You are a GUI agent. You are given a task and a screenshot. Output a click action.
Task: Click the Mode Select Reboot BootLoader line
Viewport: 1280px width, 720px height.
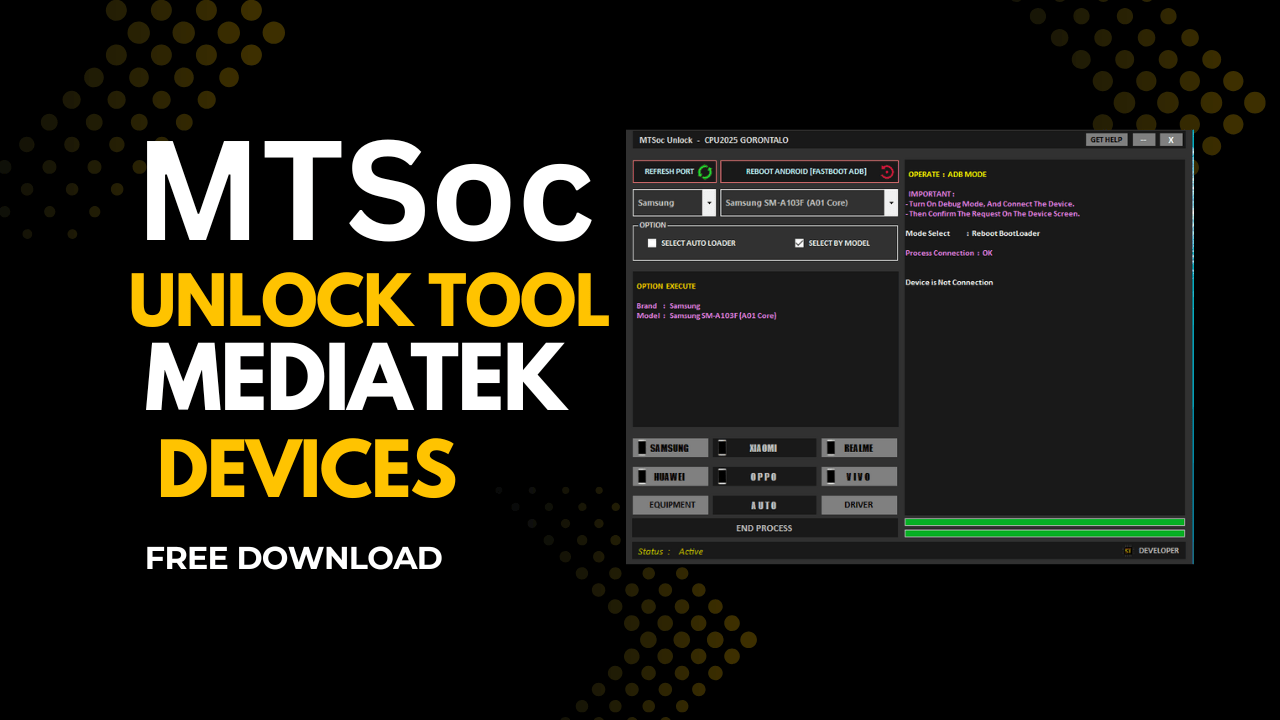972,233
